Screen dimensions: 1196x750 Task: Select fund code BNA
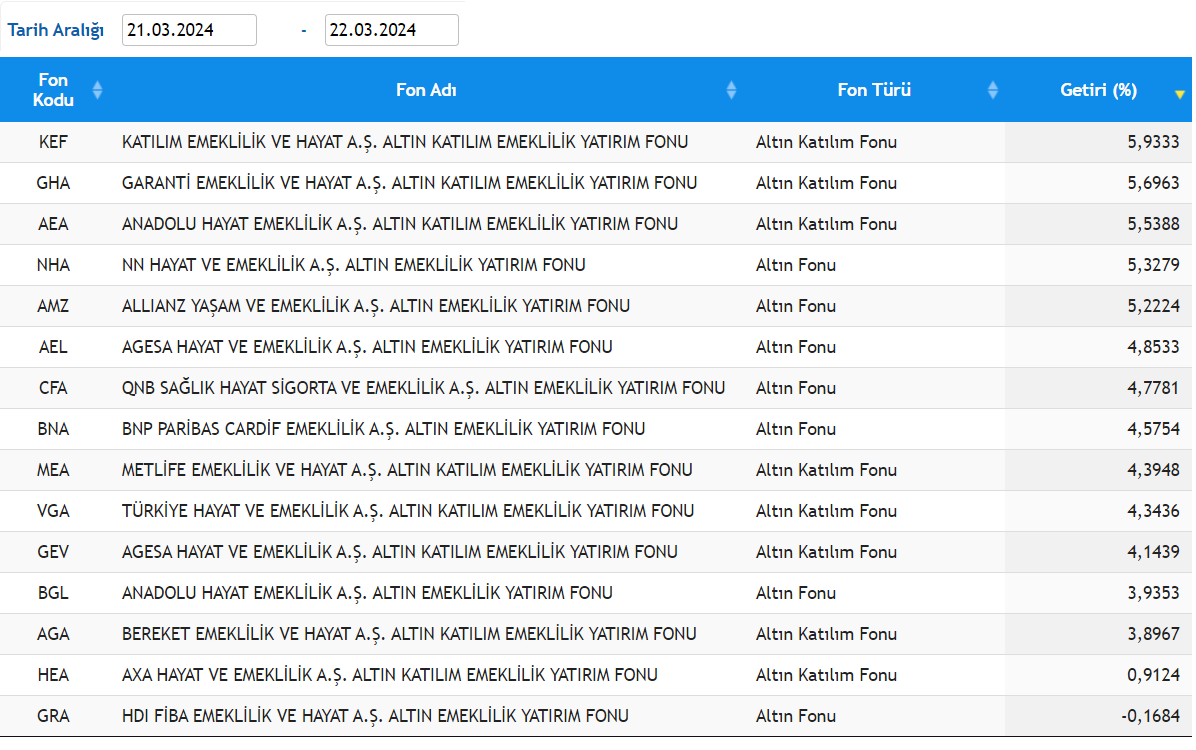click(53, 430)
